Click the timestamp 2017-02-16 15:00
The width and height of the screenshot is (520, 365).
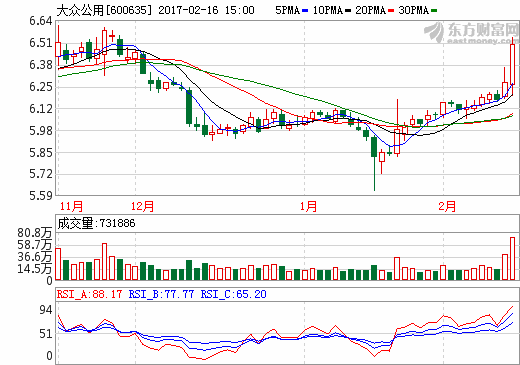point(206,10)
